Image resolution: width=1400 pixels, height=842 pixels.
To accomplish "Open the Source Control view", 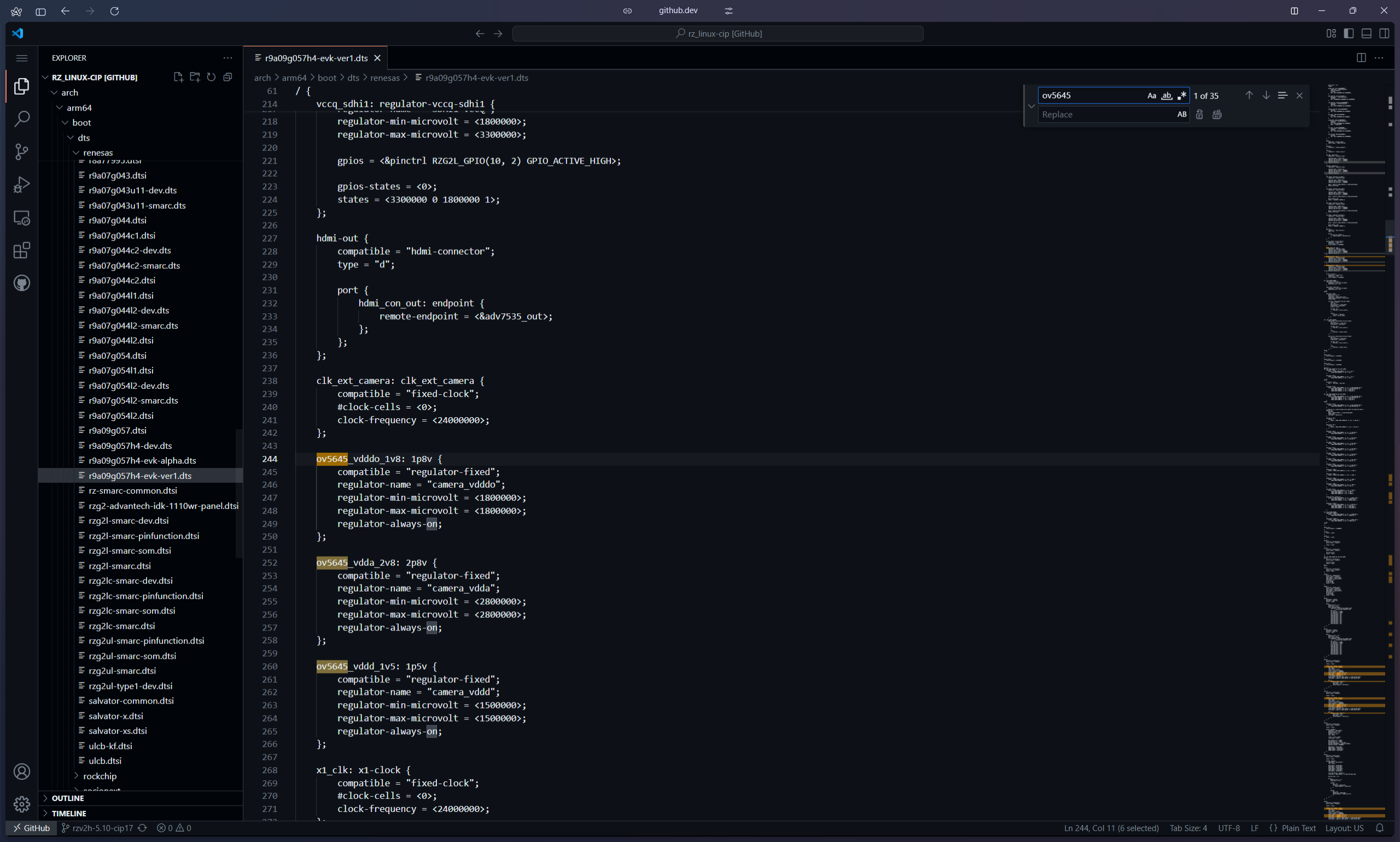I will [21, 151].
